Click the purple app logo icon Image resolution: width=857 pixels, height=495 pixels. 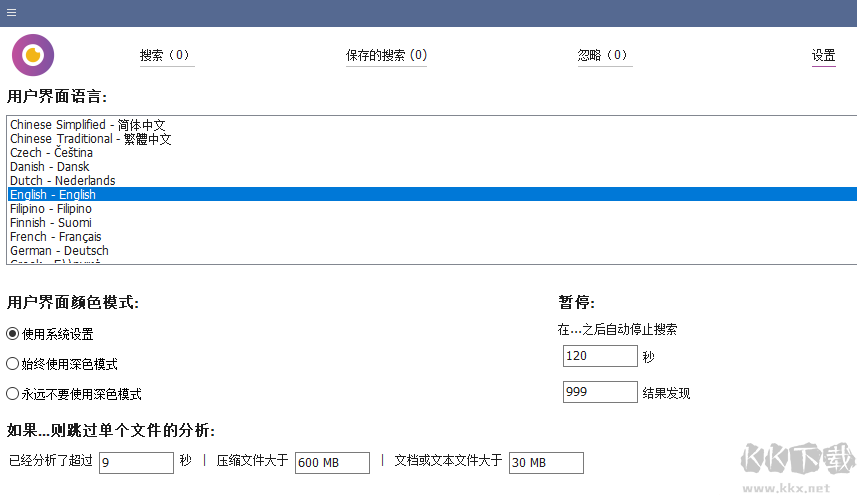(33, 55)
